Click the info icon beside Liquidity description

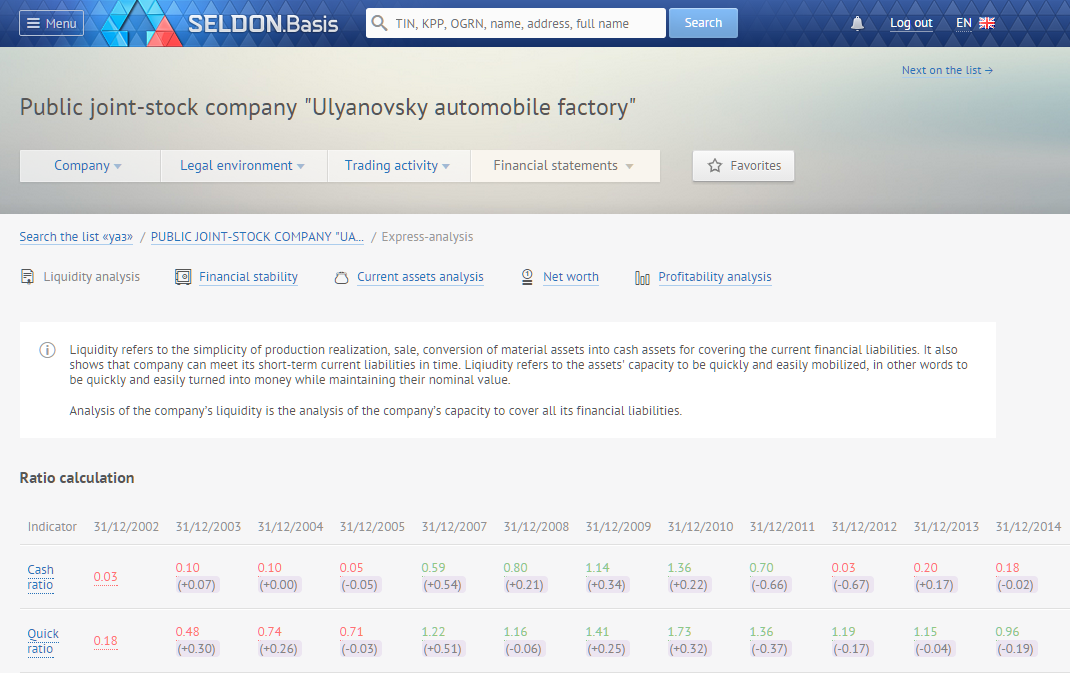[x=47, y=350]
